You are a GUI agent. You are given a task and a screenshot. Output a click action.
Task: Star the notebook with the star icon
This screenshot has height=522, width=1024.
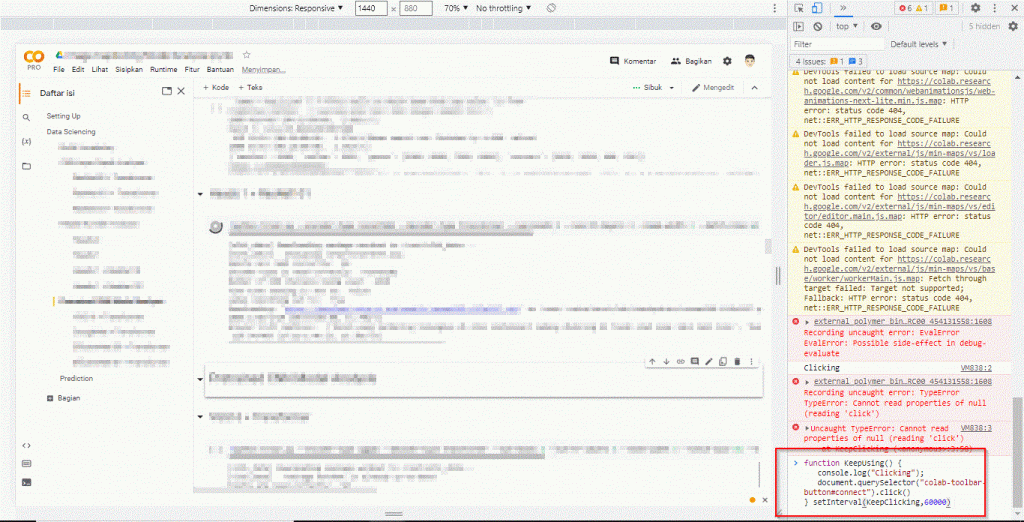point(247,55)
